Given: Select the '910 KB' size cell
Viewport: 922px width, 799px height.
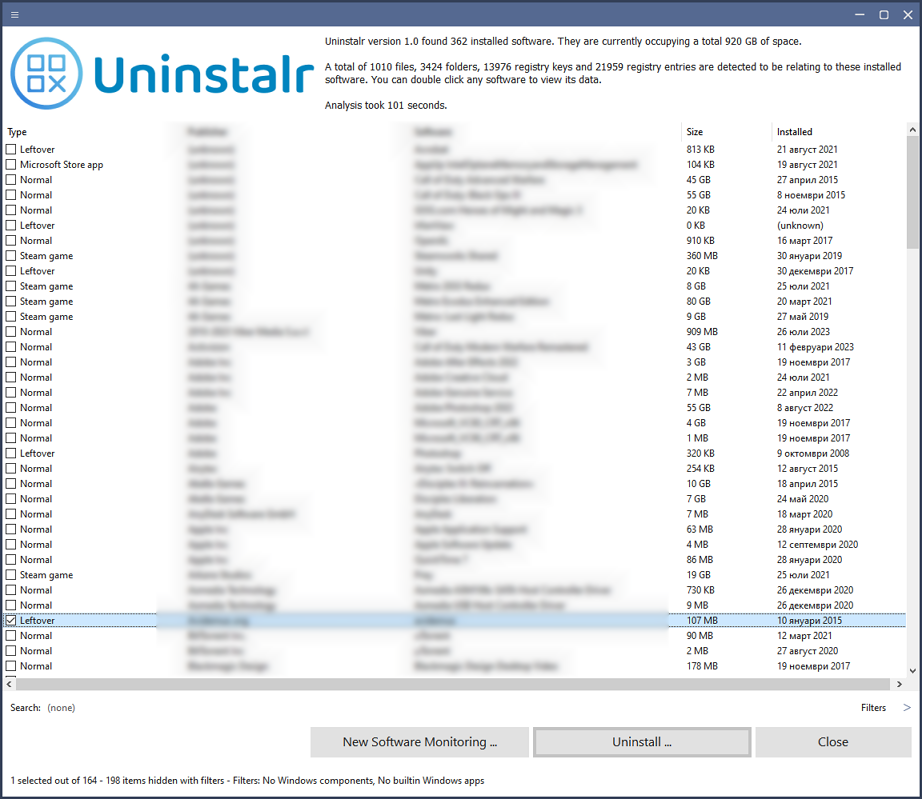Looking at the screenshot, I should pos(700,240).
